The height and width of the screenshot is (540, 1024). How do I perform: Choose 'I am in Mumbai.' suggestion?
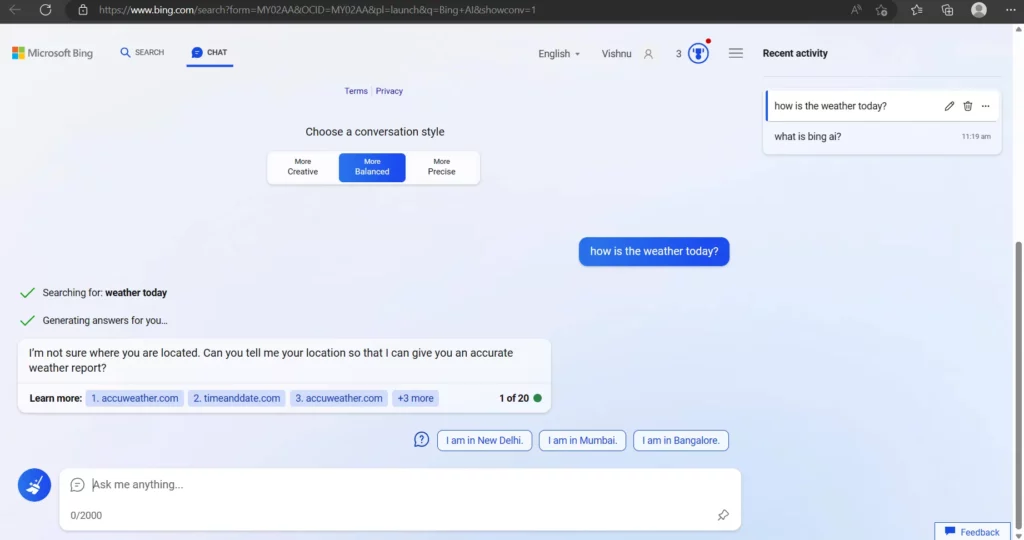pos(583,440)
